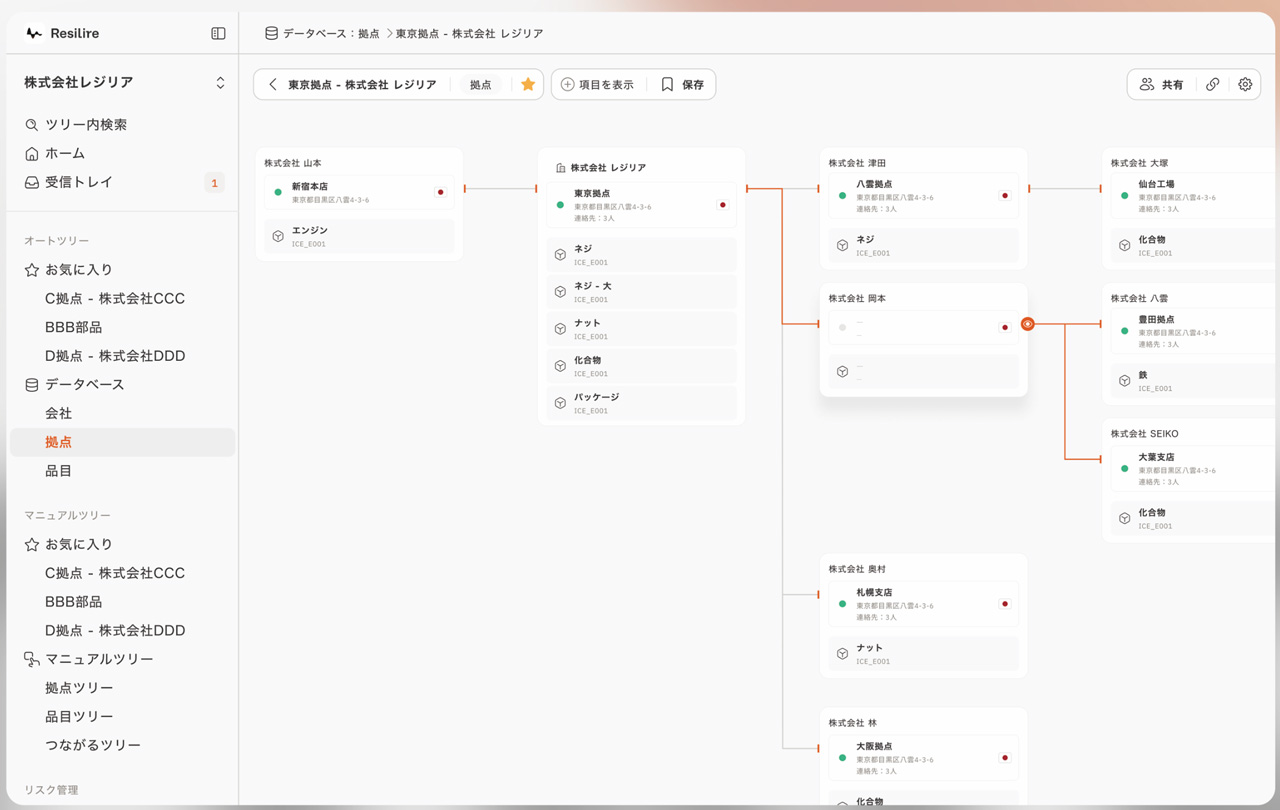Click red status dot on 新宿本店
This screenshot has height=810, width=1280.
point(440,192)
